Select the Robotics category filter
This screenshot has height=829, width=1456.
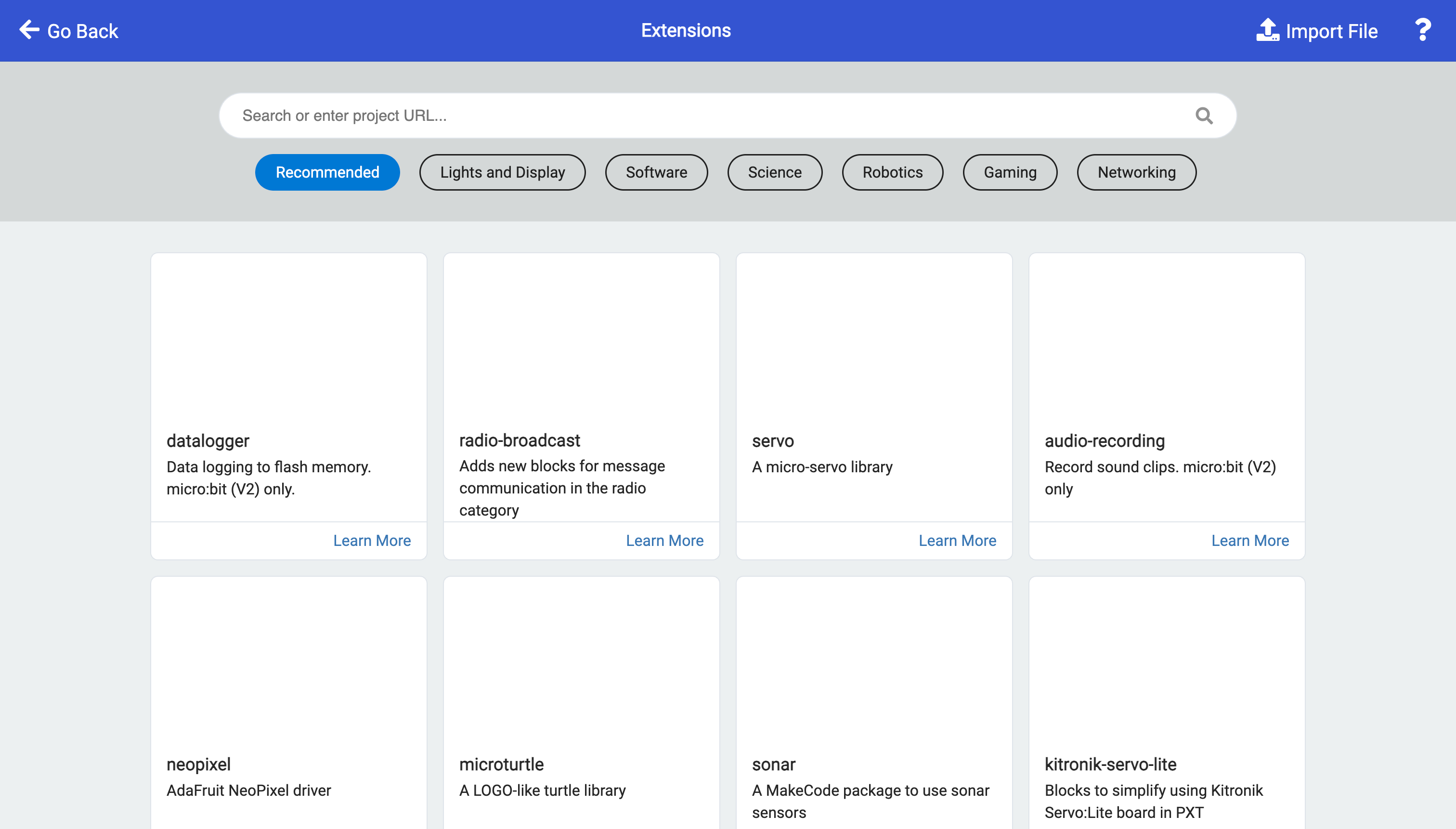coord(892,172)
